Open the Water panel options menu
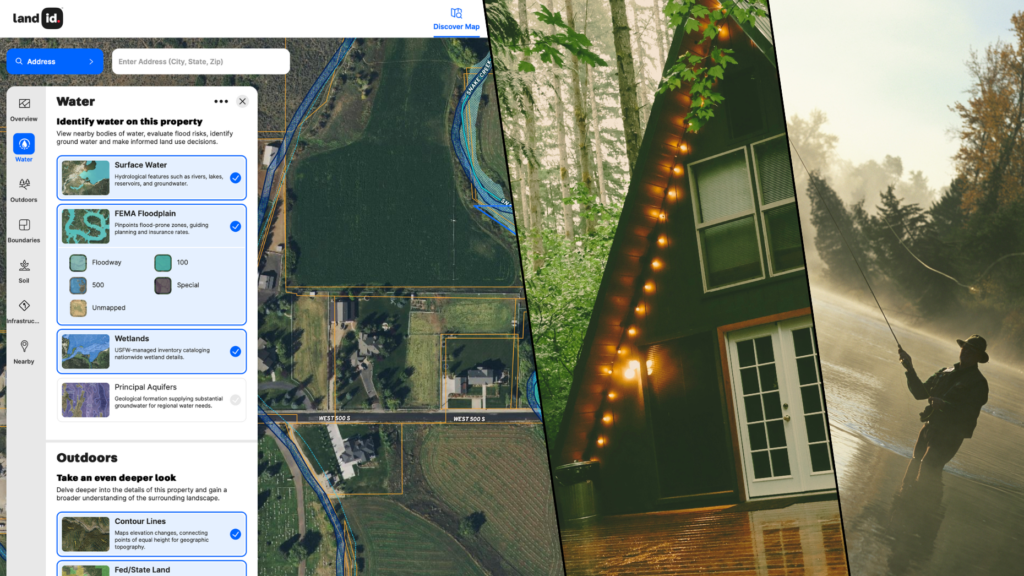The image size is (1024, 576). tap(222, 101)
